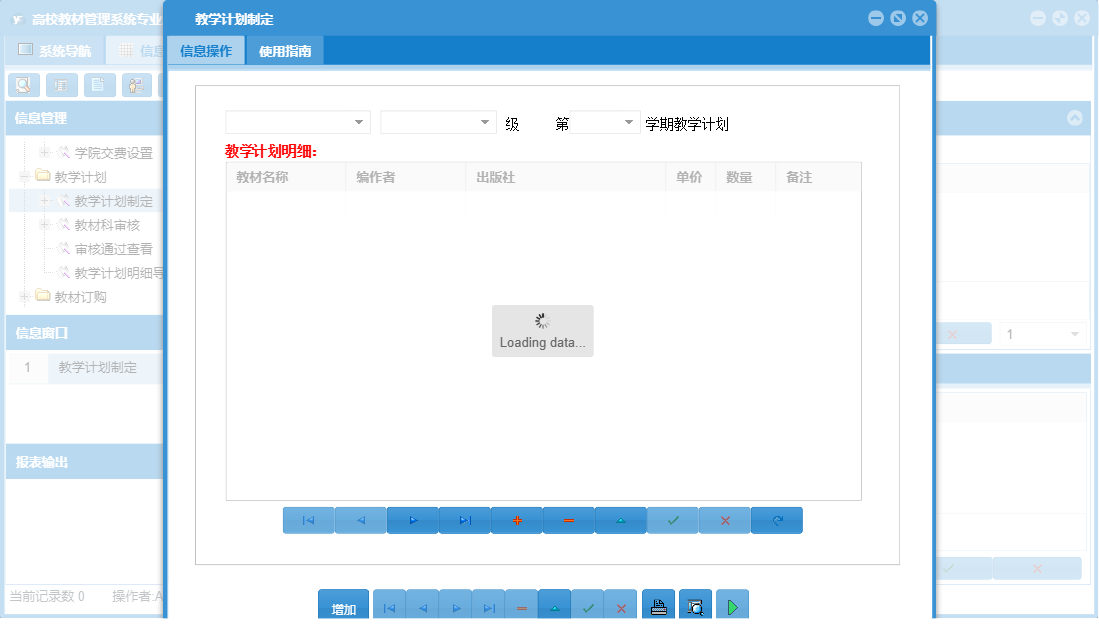Click the 增加 button
The width and height of the screenshot is (1099, 635).
343,605
